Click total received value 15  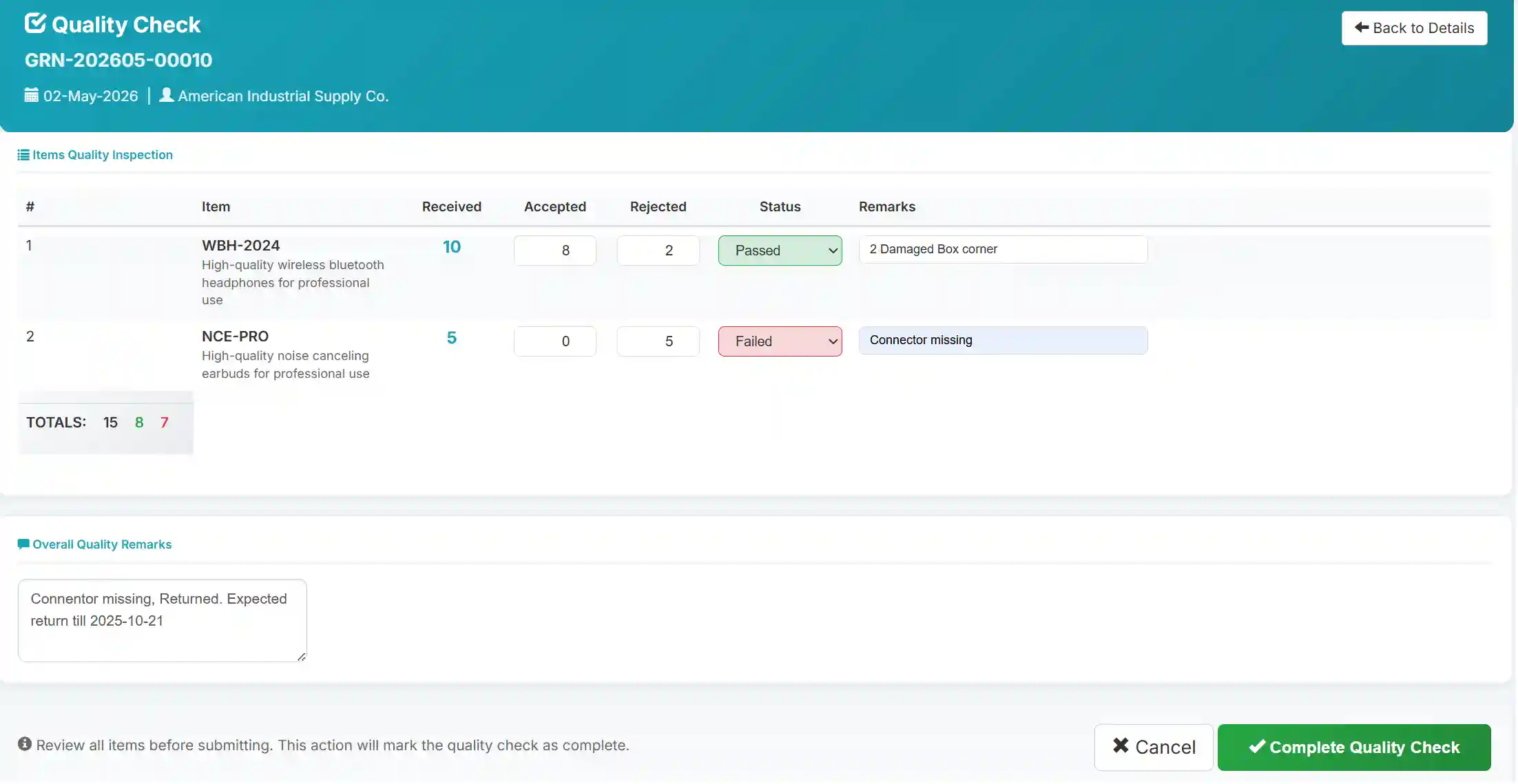(110, 423)
